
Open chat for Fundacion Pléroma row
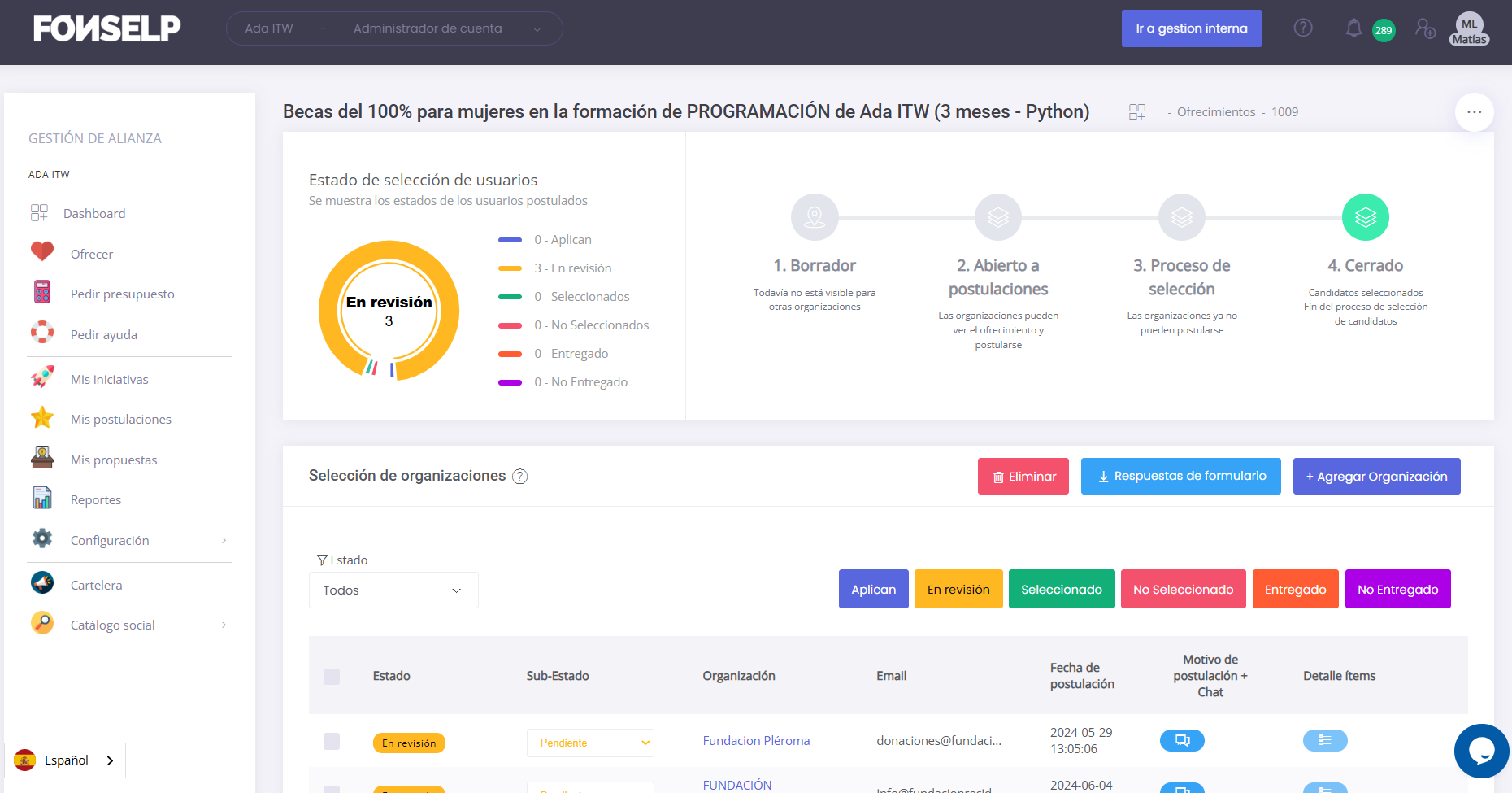pos(1182,740)
